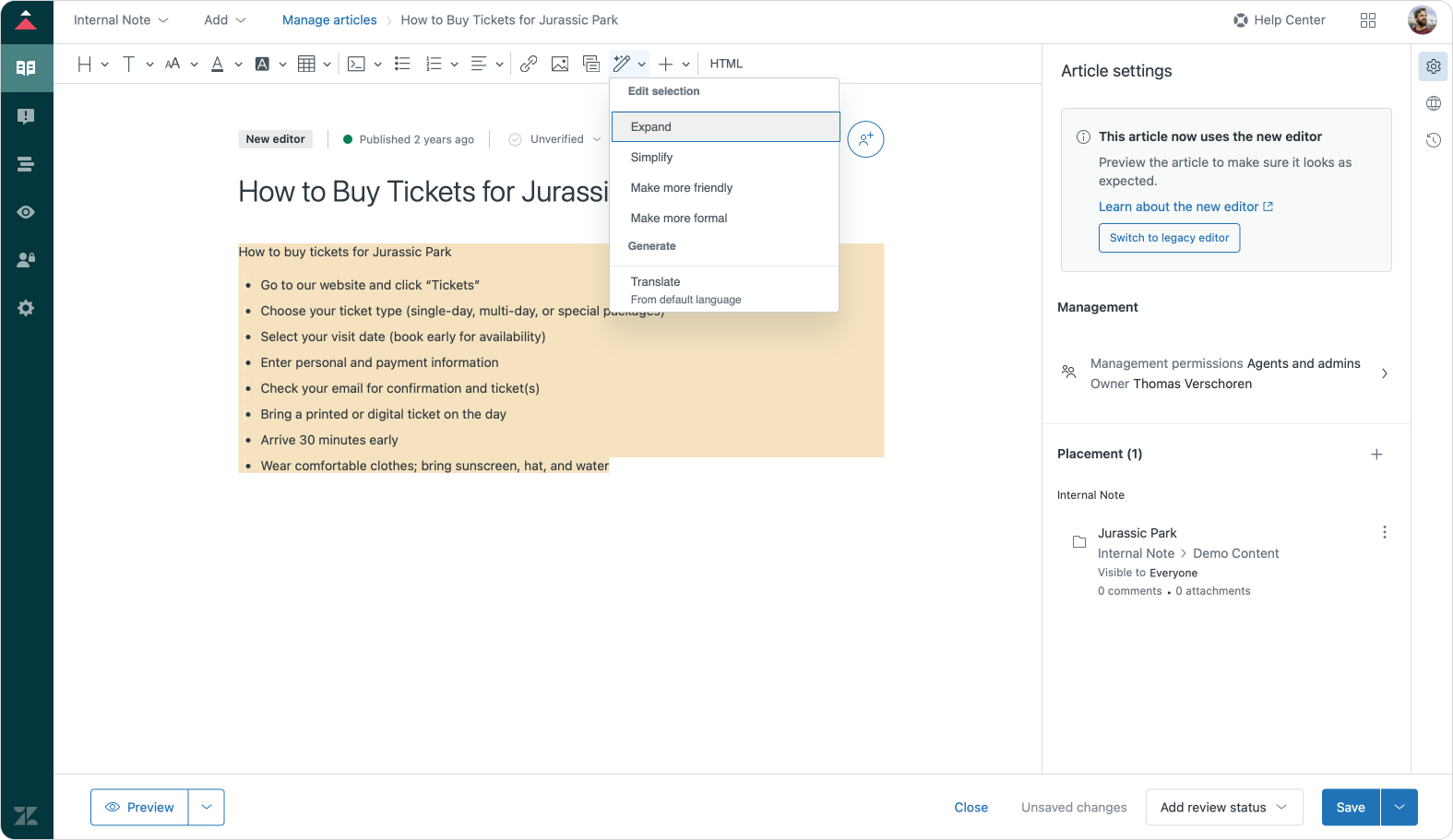Open the Add review status dropdown
1453x840 pixels.
[1224, 808]
